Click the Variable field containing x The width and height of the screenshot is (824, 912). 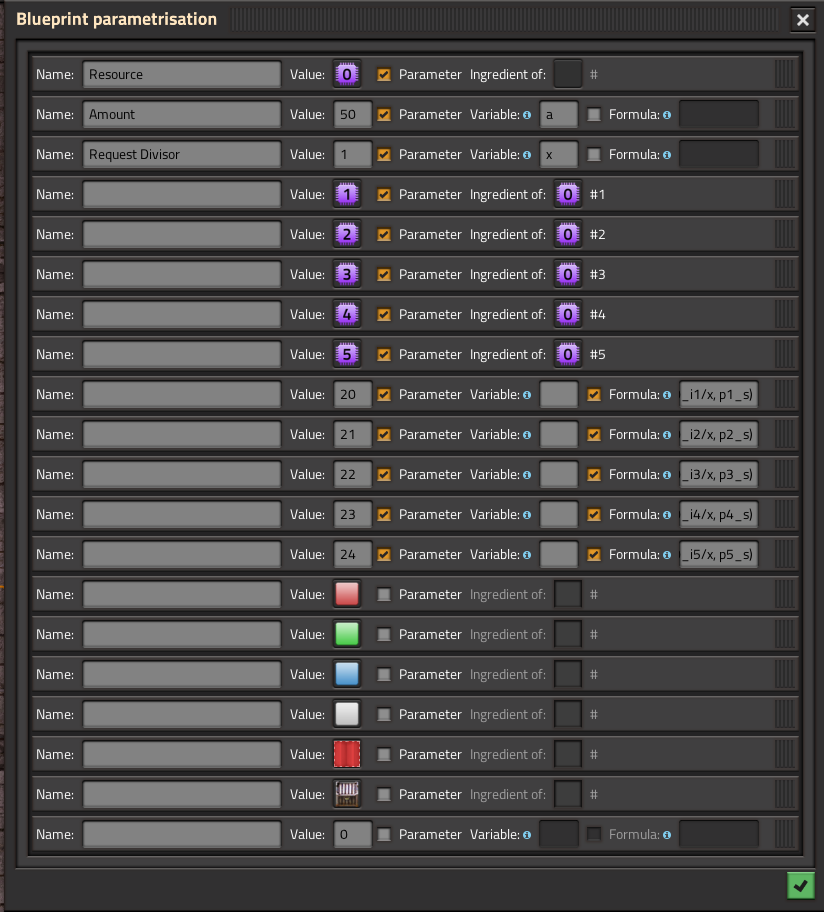[559, 155]
